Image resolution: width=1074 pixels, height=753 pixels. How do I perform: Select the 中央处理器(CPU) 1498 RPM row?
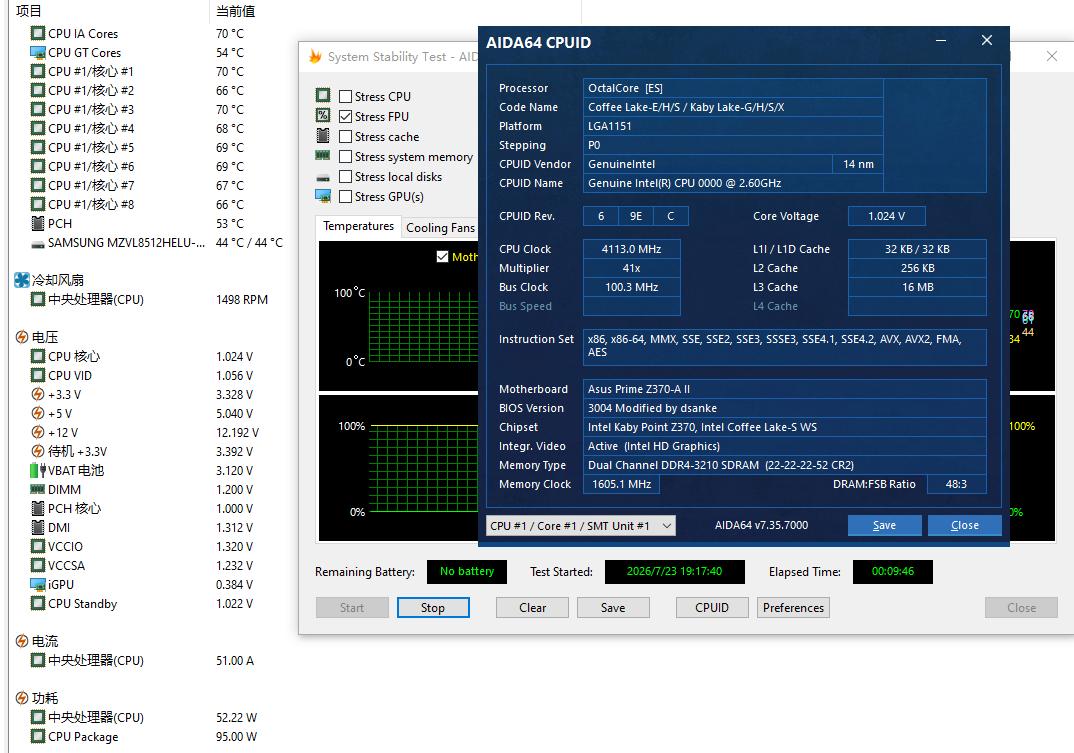coord(147,299)
